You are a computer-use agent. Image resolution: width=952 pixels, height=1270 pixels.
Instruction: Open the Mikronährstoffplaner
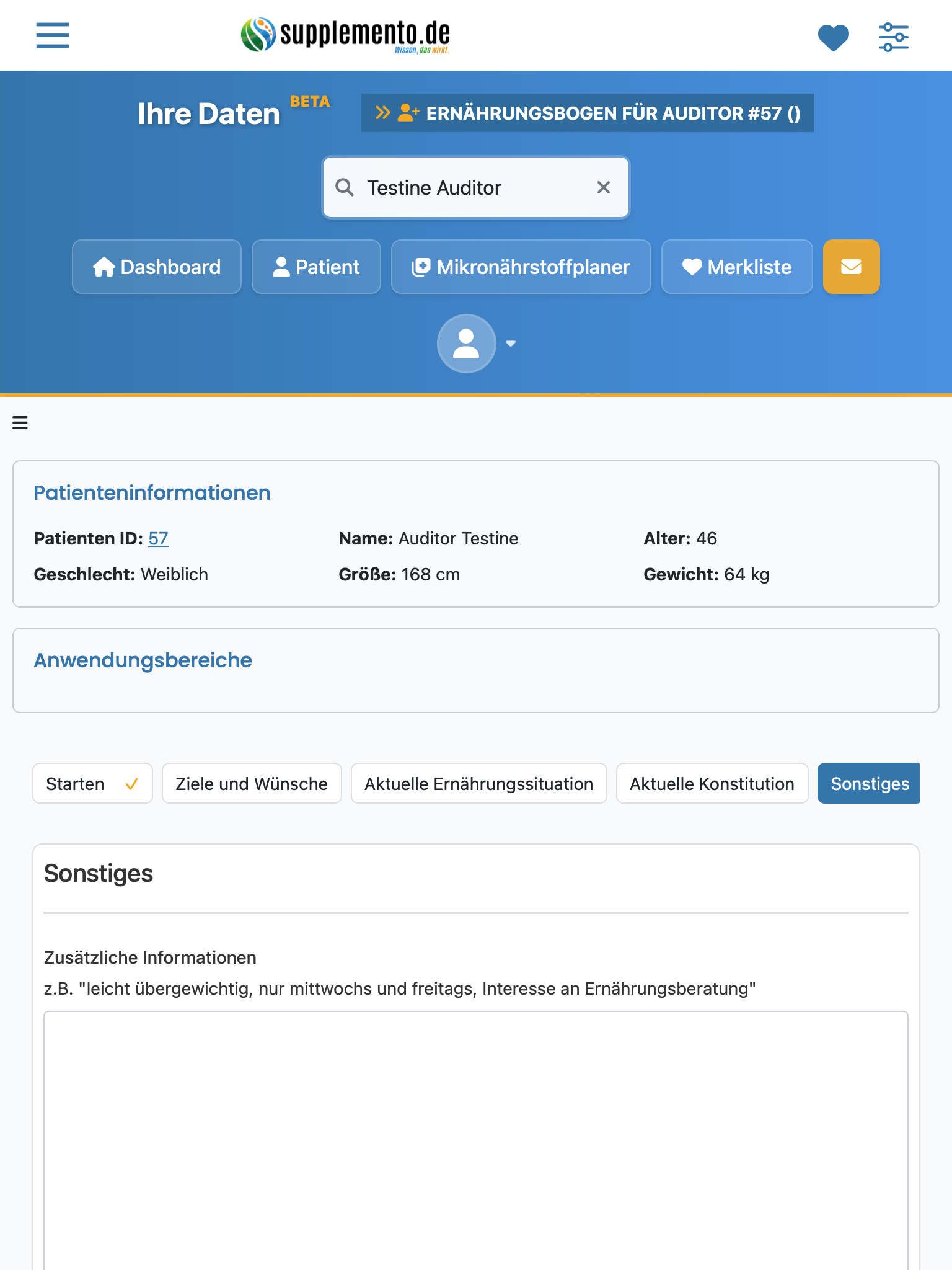coord(521,267)
